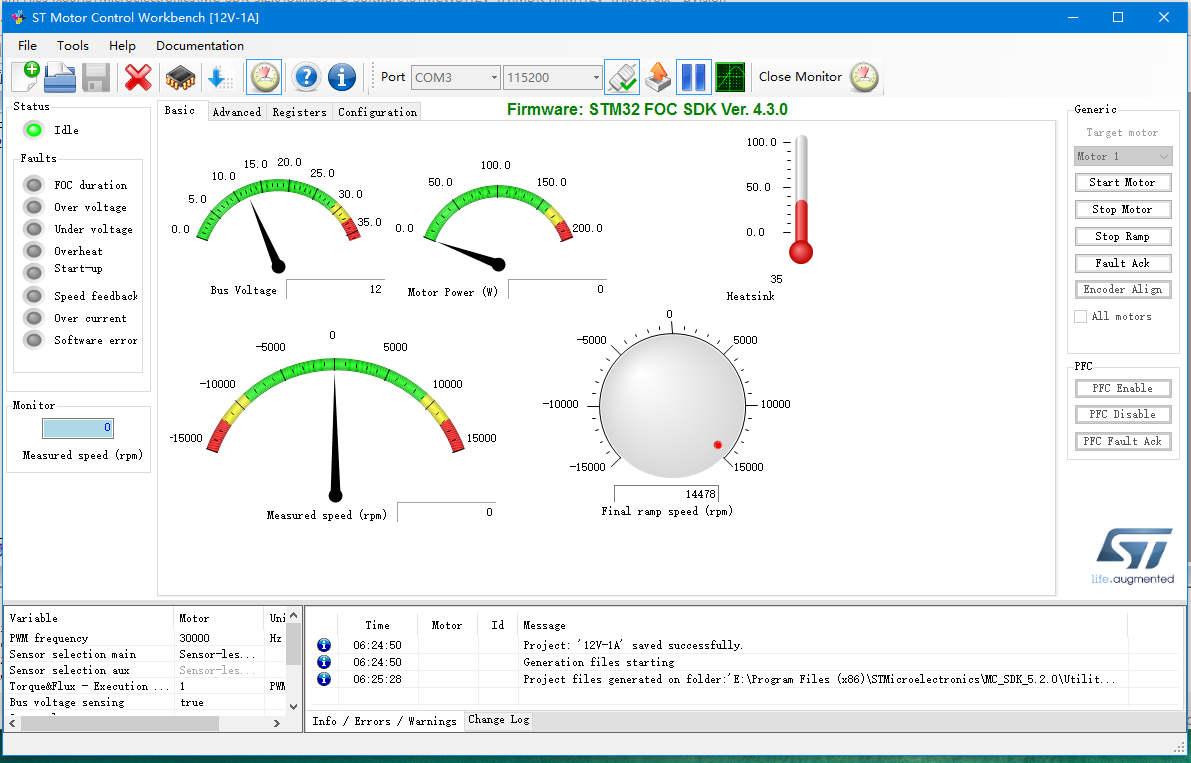This screenshot has width=1191, height=763.
Task: Click the Open Project folder icon
Action: tap(60, 76)
